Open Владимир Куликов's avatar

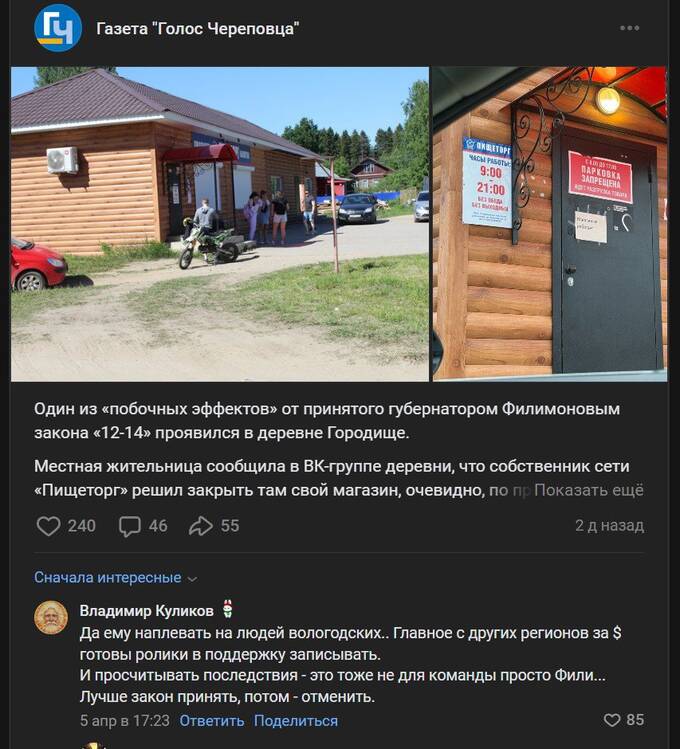51,618
